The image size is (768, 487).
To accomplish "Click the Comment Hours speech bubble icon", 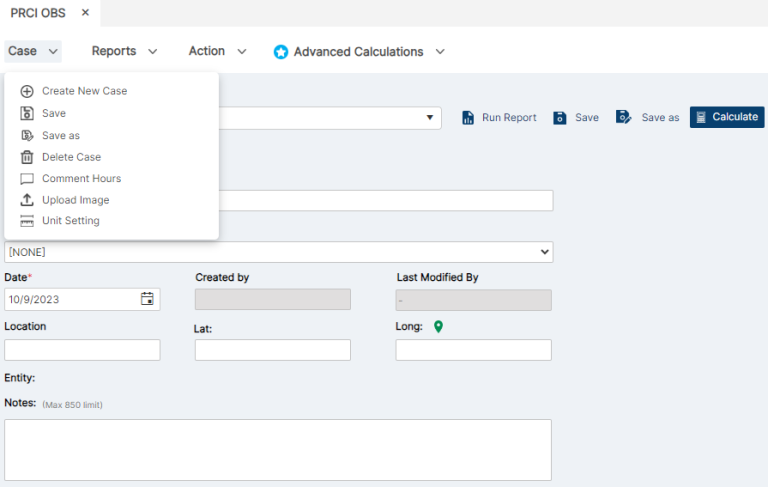I will 27,179.
